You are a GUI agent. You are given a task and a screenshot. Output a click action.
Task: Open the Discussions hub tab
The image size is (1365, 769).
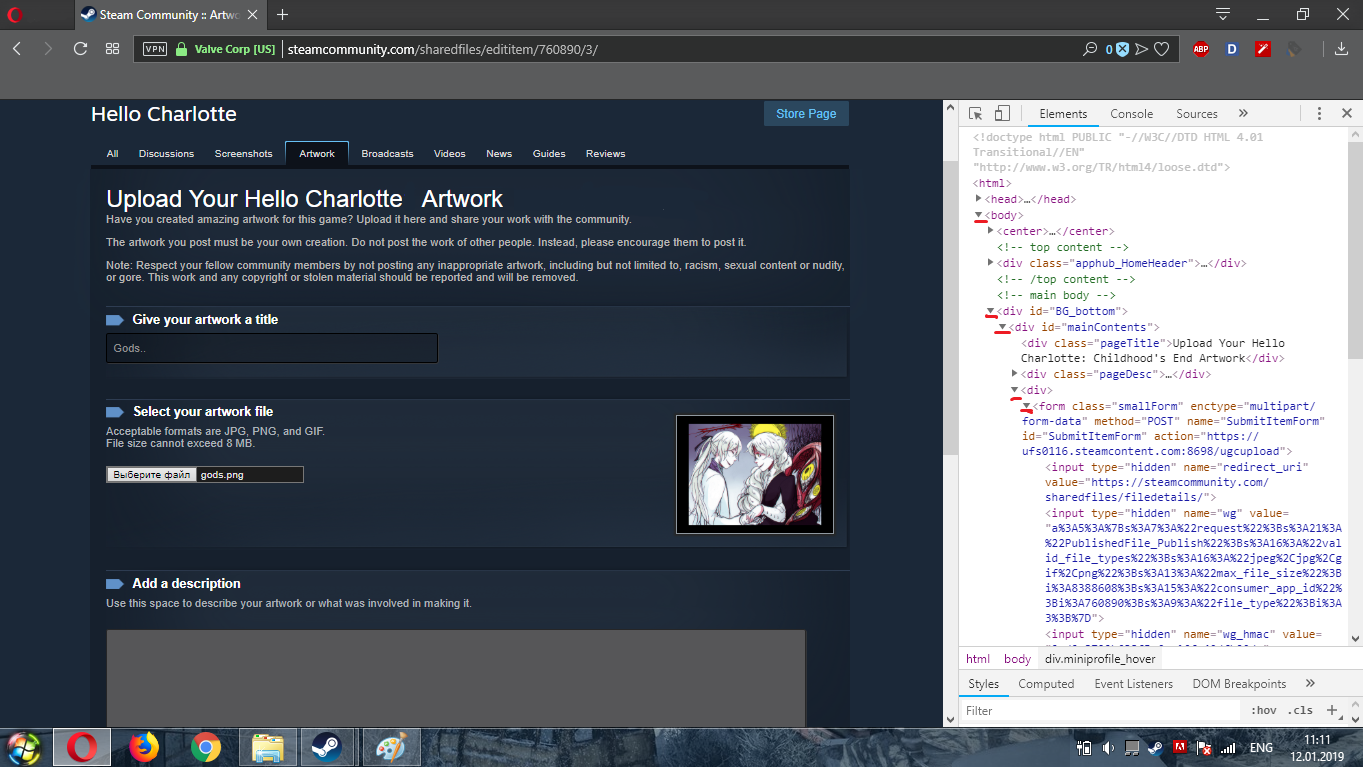pos(166,154)
